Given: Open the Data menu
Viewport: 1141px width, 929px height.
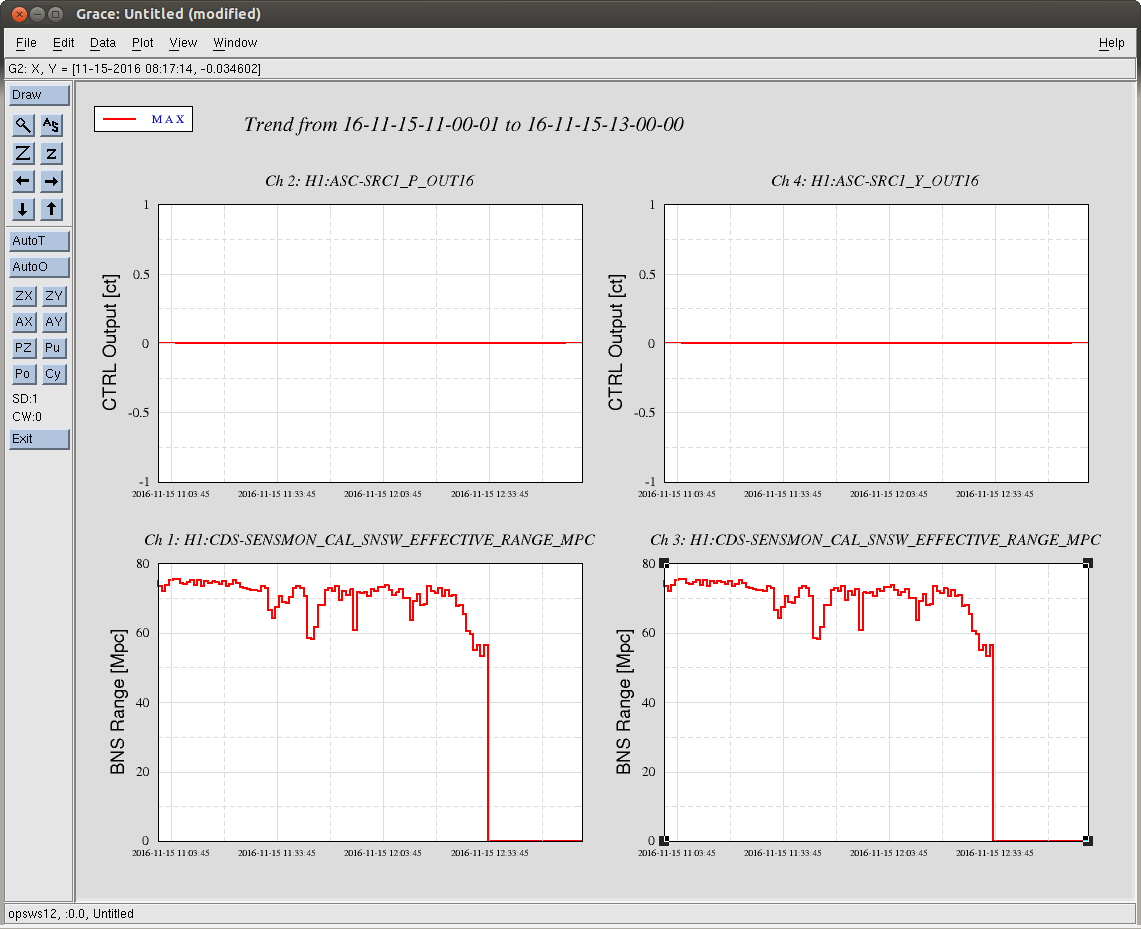Looking at the screenshot, I should (x=103, y=43).
